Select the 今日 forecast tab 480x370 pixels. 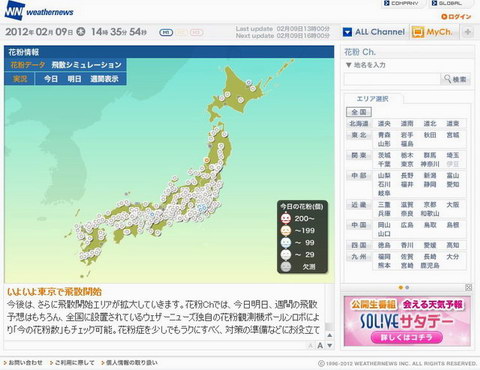(51, 79)
